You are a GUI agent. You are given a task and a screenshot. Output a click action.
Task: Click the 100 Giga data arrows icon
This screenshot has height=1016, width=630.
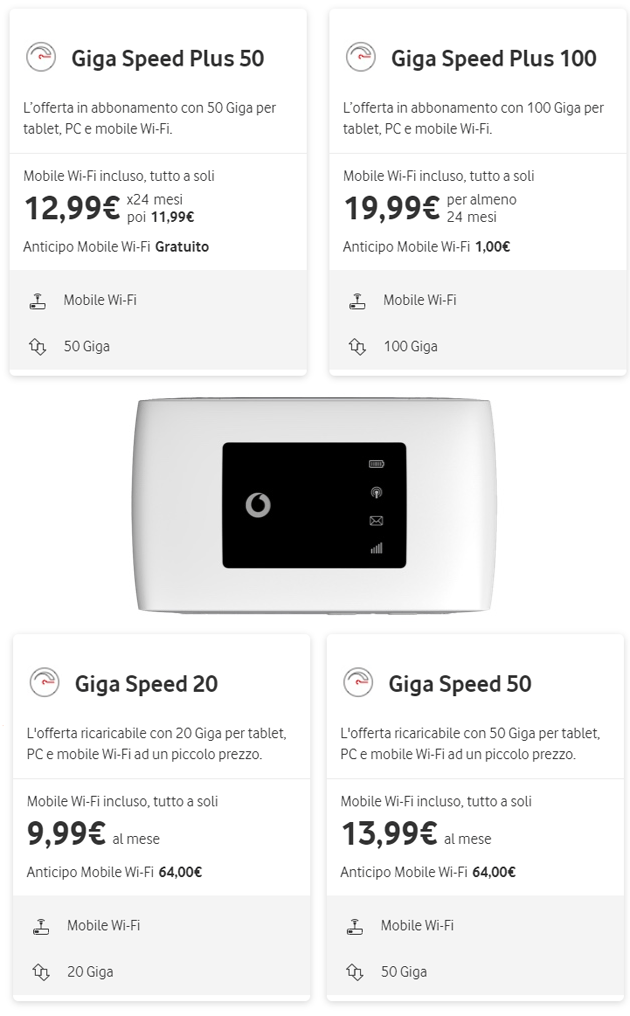point(357,347)
